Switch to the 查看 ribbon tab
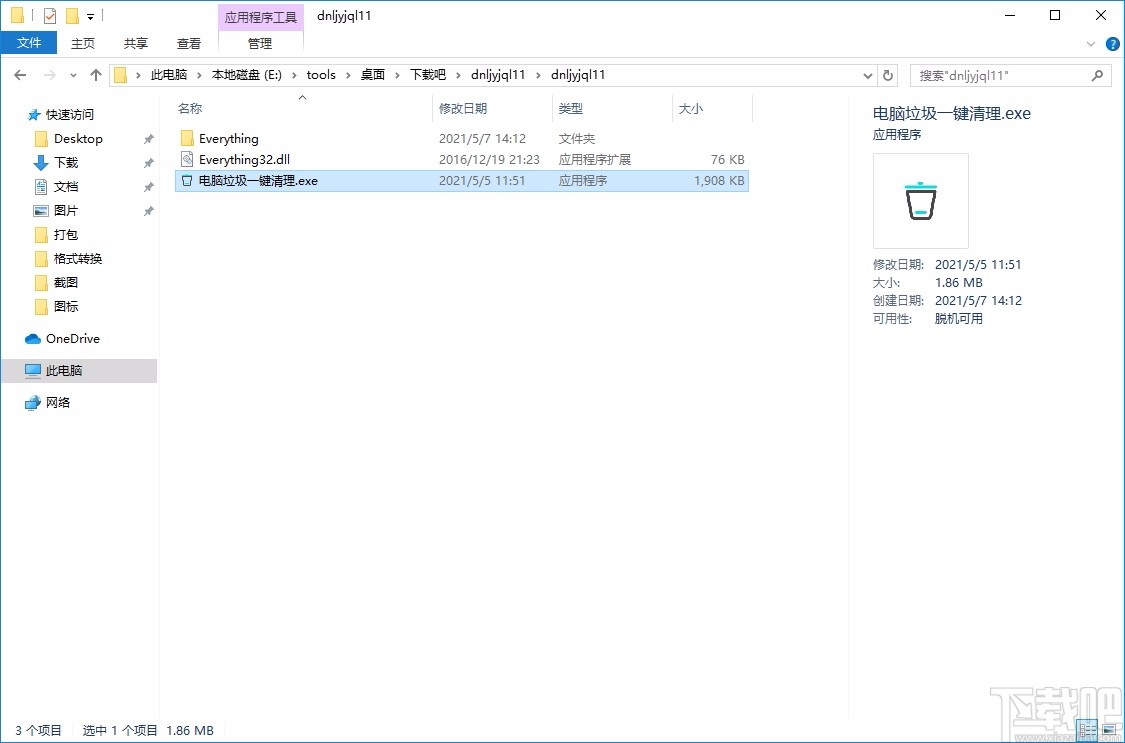Image resolution: width=1125 pixels, height=743 pixels. (188, 43)
